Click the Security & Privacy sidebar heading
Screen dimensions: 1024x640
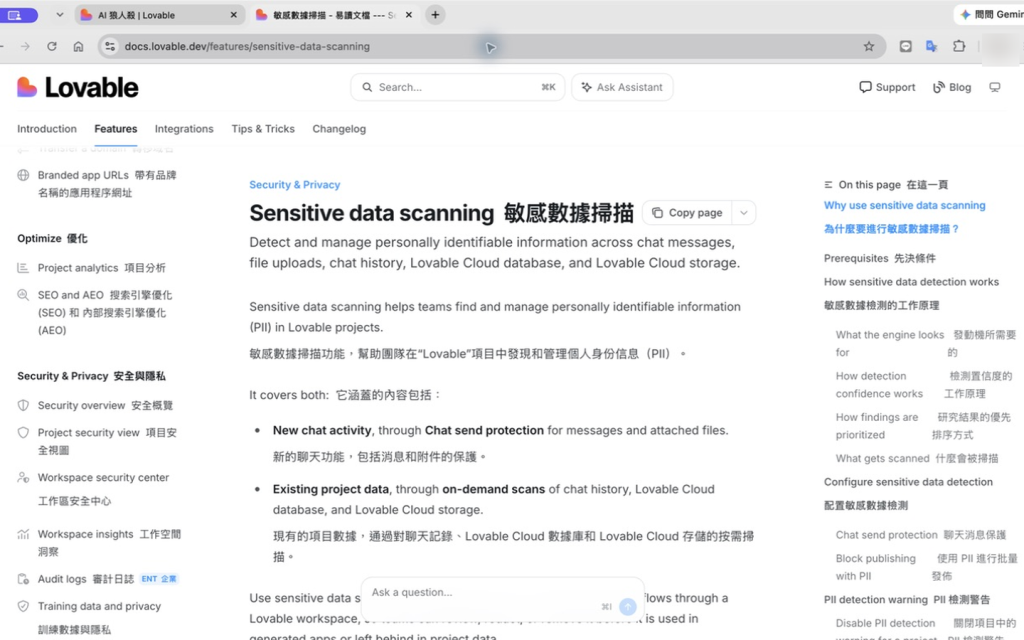[91, 376]
